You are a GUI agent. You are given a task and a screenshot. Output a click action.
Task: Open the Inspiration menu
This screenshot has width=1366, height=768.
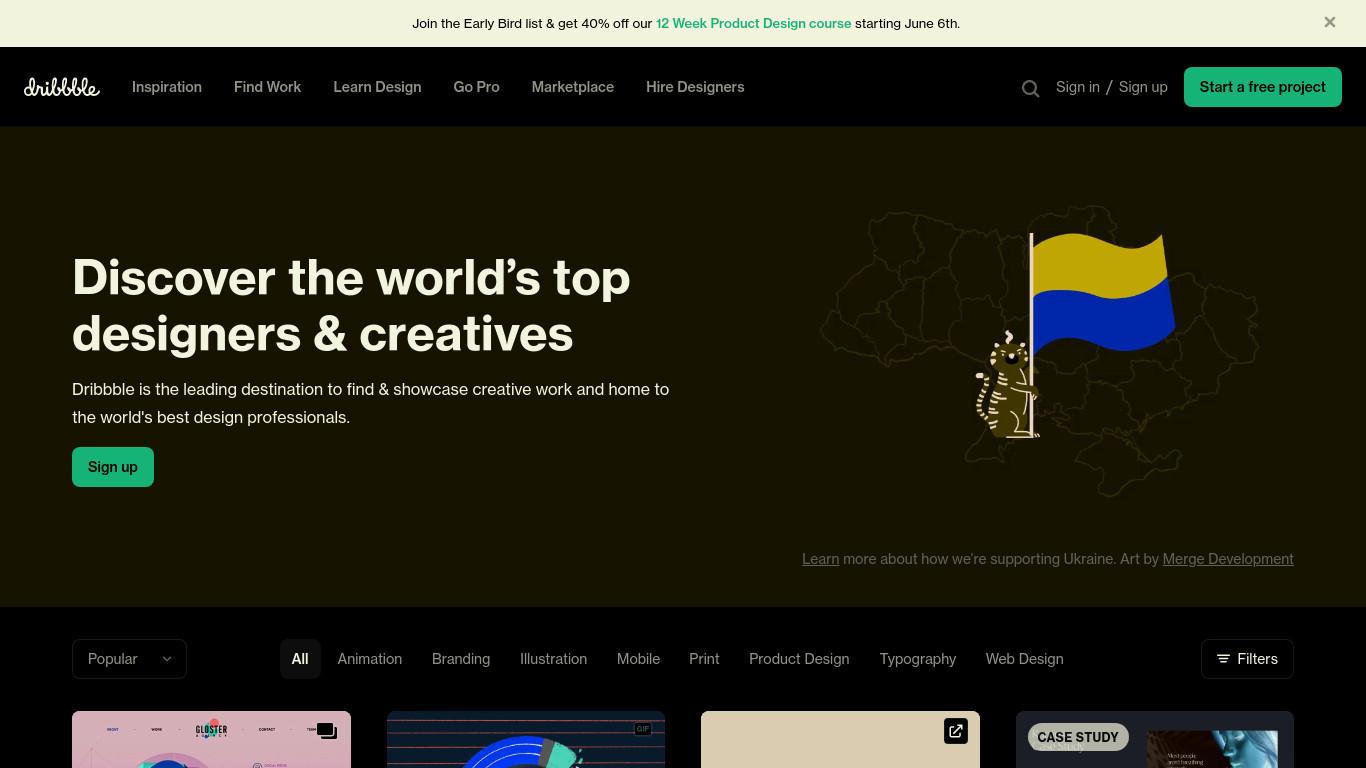click(167, 87)
